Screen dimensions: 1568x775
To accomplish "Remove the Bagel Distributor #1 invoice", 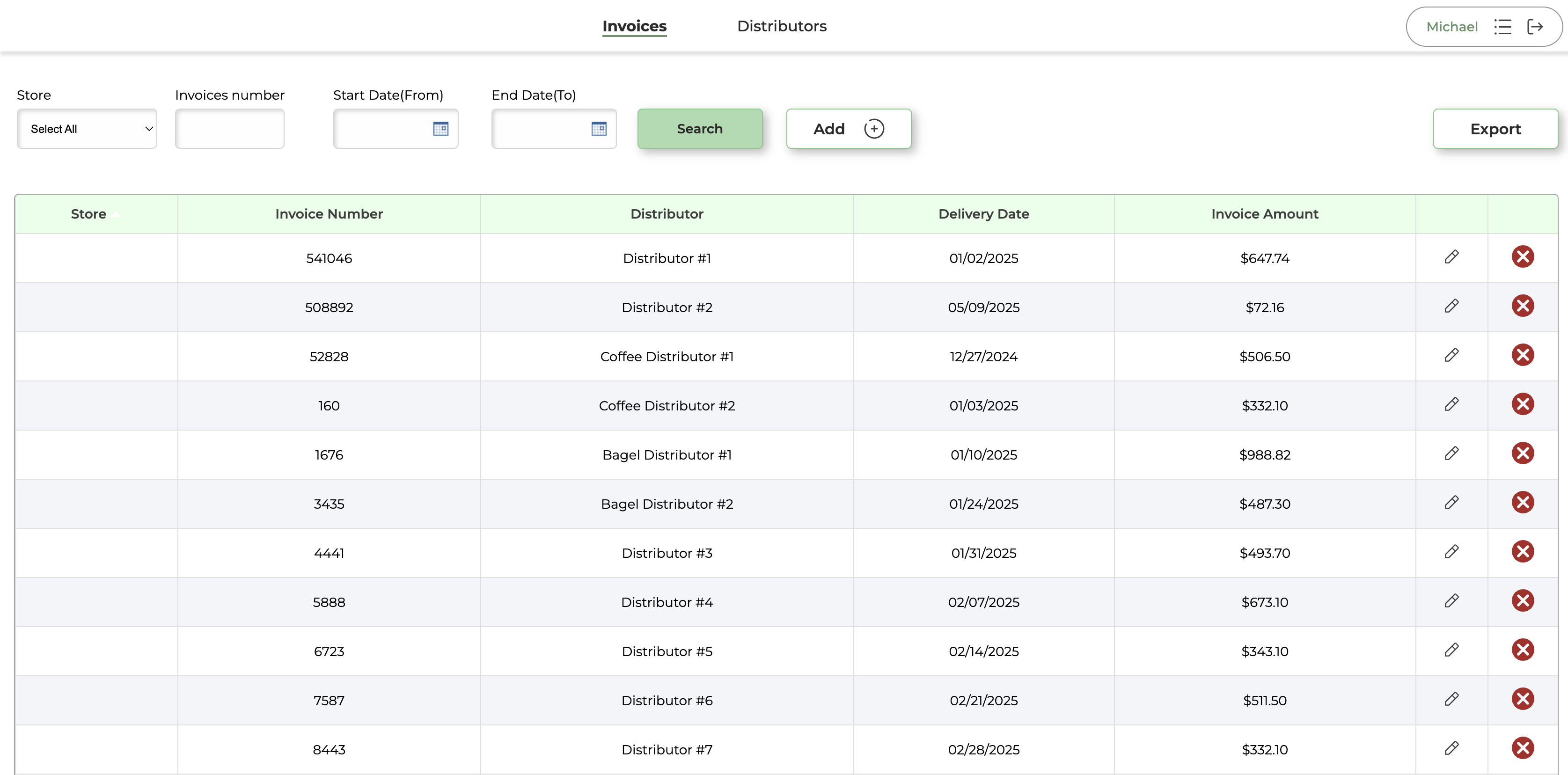I will 1522,453.
